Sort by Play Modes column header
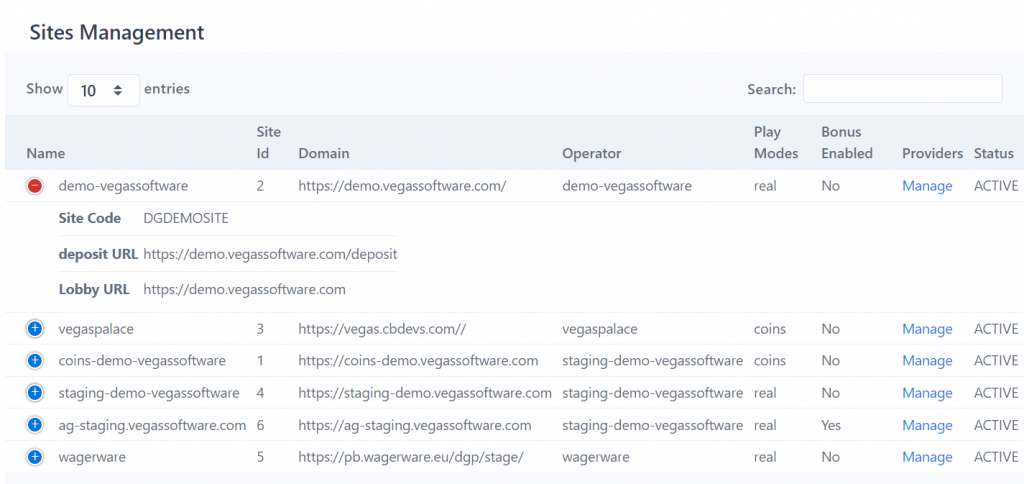1024x484 pixels. (x=776, y=143)
